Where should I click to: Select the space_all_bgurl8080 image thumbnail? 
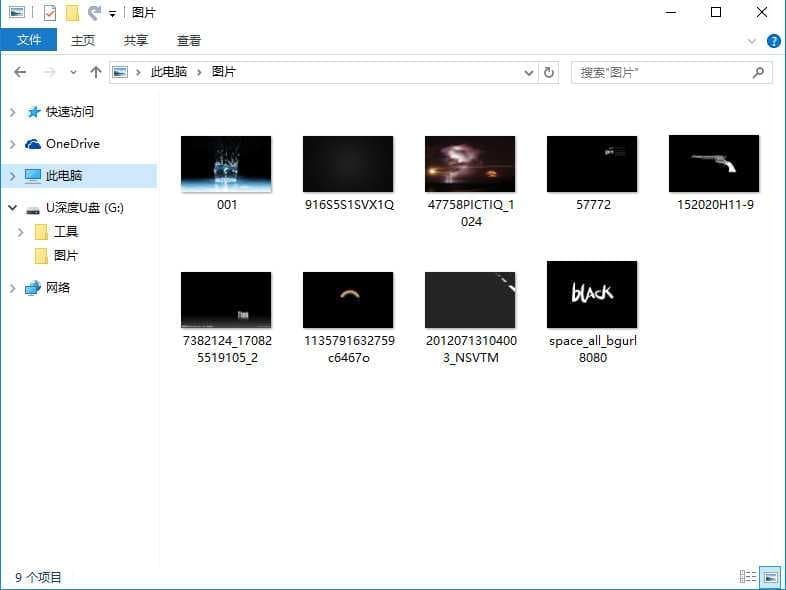(592, 295)
